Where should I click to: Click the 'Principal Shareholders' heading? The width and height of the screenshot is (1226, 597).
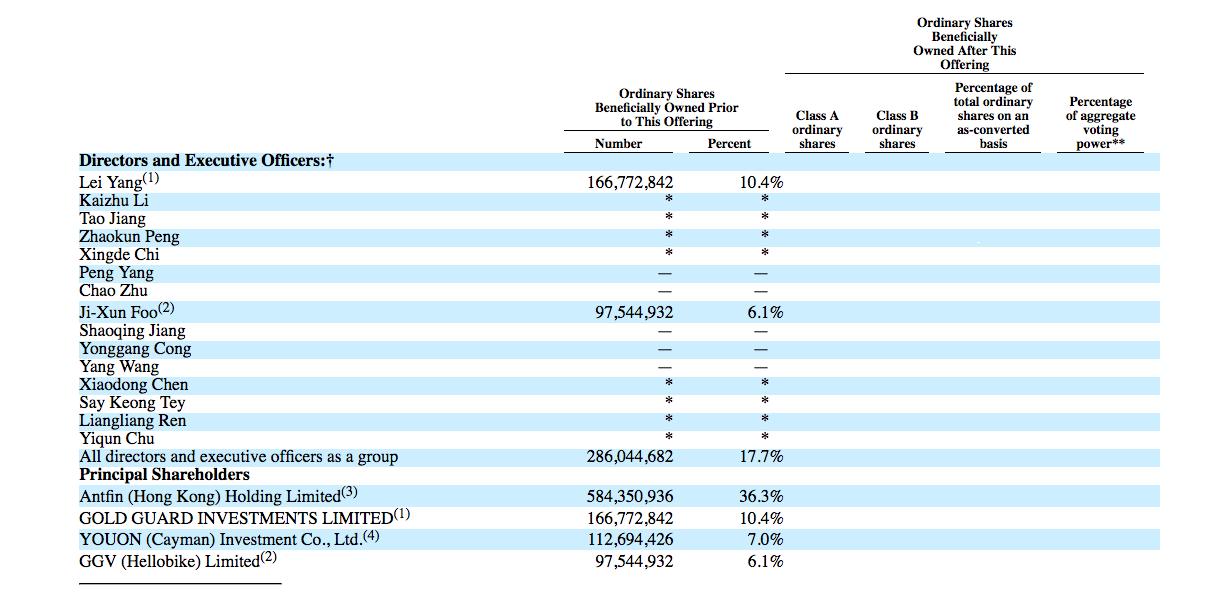click(165, 474)
